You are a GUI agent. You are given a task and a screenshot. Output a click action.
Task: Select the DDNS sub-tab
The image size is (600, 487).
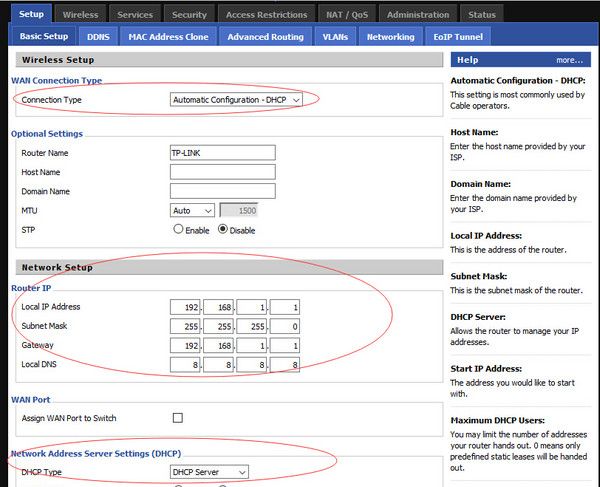(99, 37)
